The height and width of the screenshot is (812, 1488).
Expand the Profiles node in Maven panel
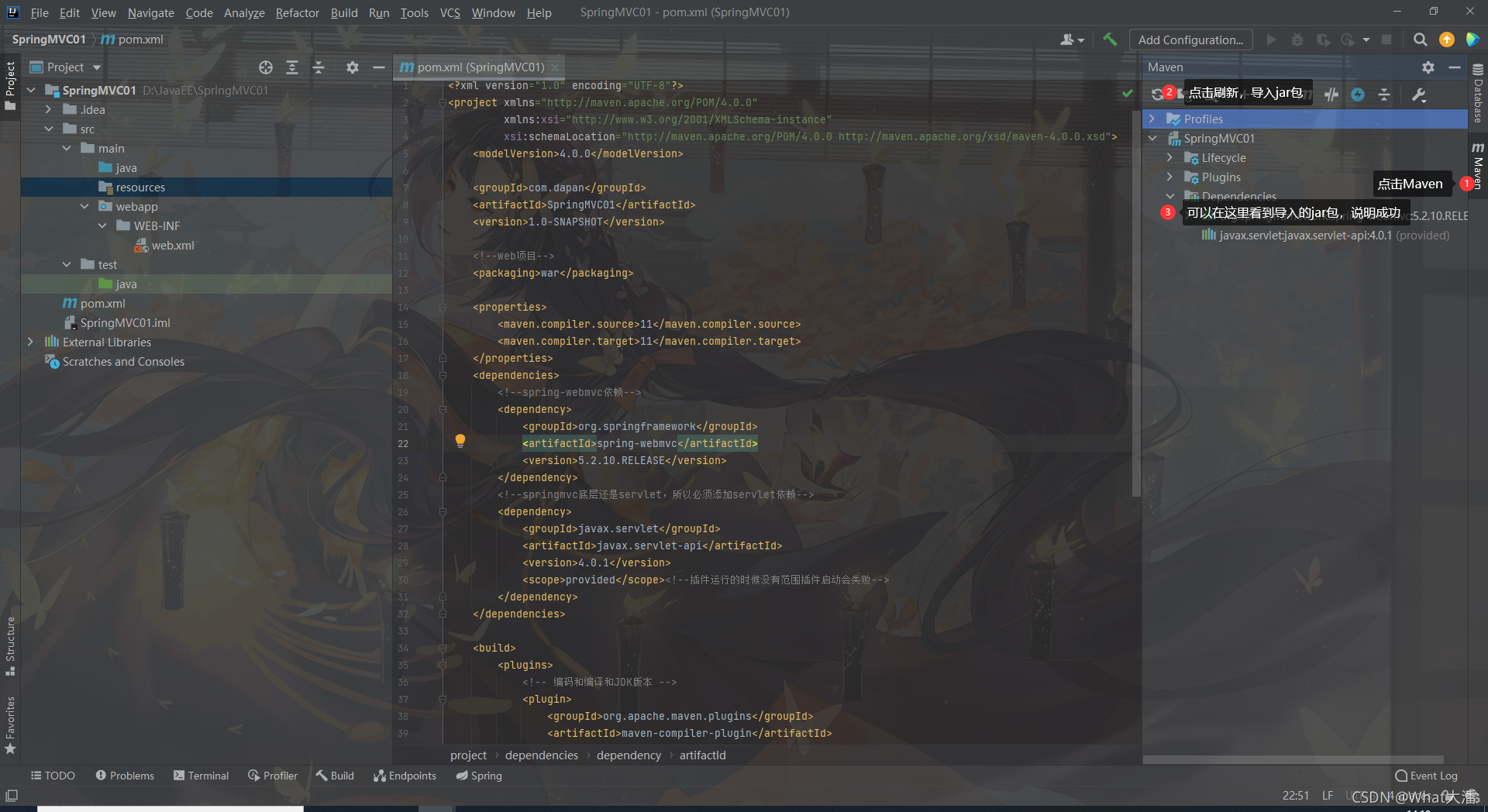coord(1152,119)
